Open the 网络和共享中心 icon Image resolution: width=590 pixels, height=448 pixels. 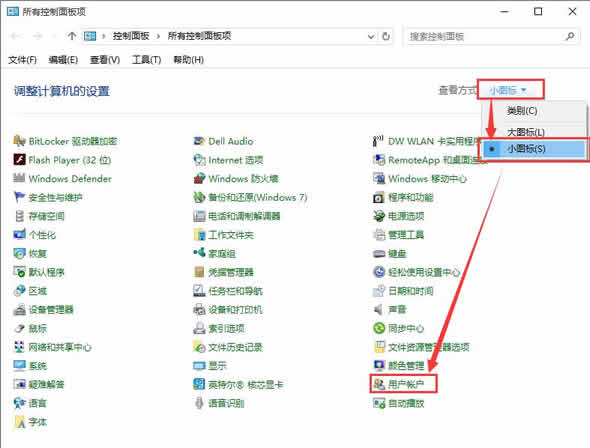(19, 347)
